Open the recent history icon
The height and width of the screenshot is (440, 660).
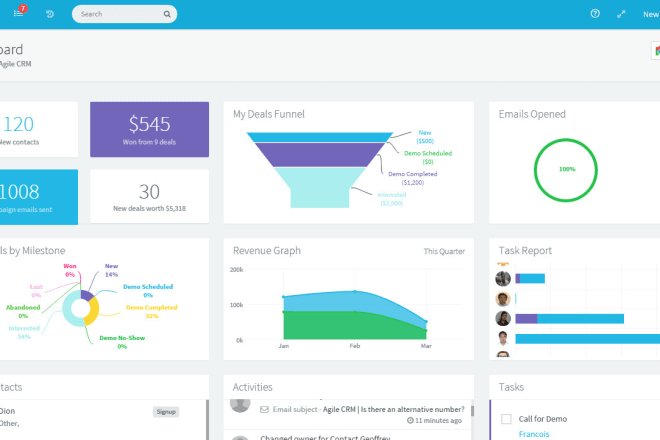50,14
